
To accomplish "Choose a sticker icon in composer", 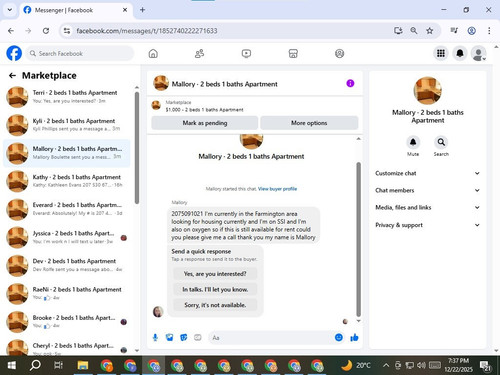I will pos(184,338).
